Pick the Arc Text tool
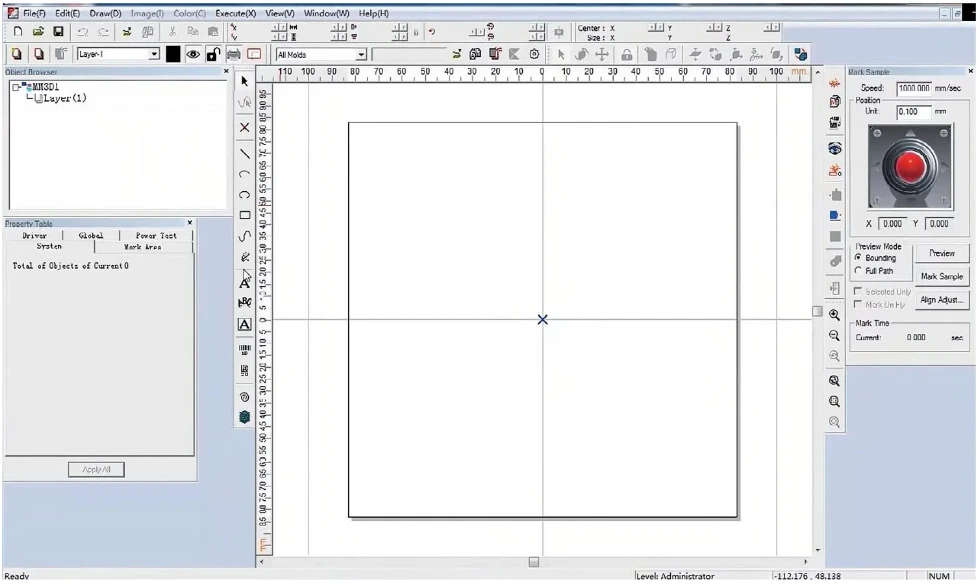The height and width of the screenshot is (587, 979). pyautogui.click(x=245, y=303)
